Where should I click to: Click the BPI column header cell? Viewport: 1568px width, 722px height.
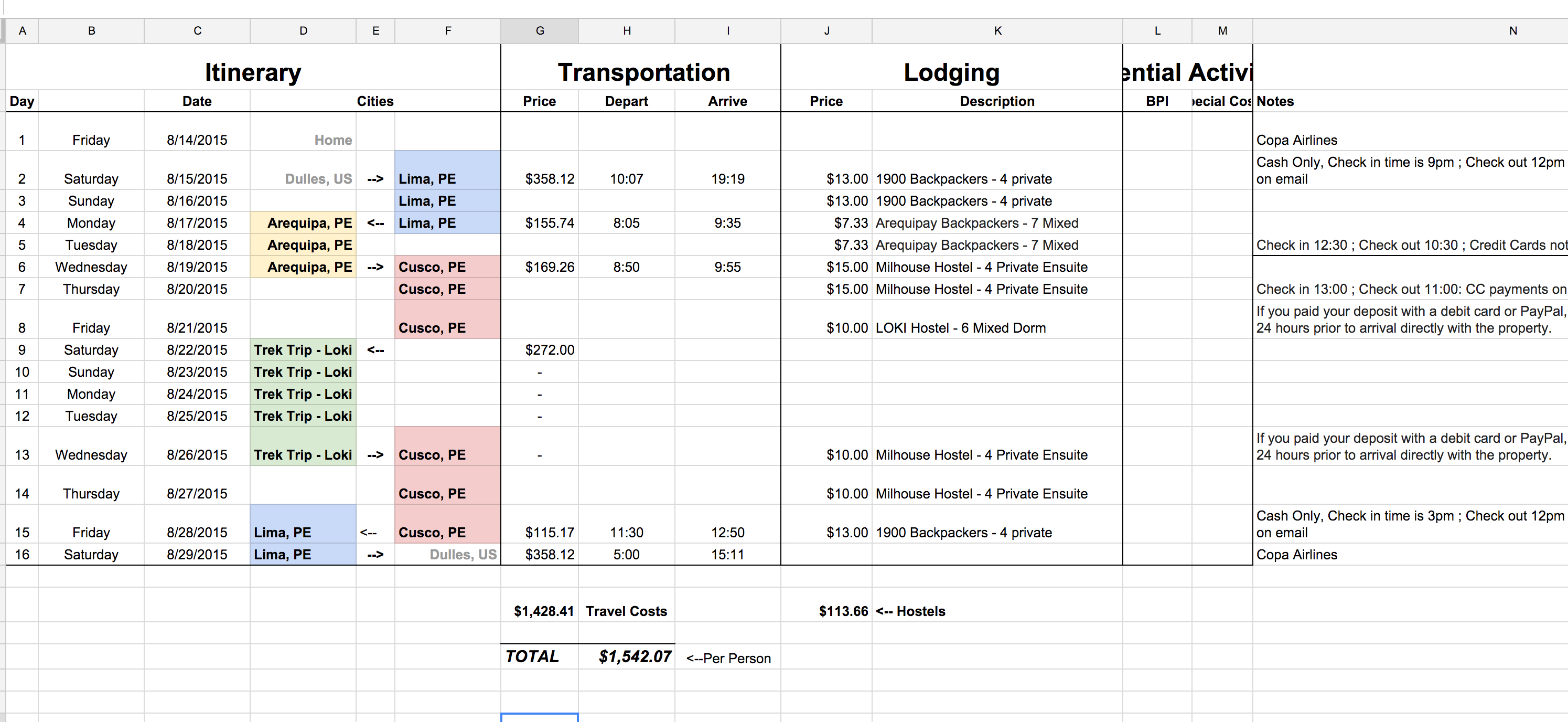1156,101
